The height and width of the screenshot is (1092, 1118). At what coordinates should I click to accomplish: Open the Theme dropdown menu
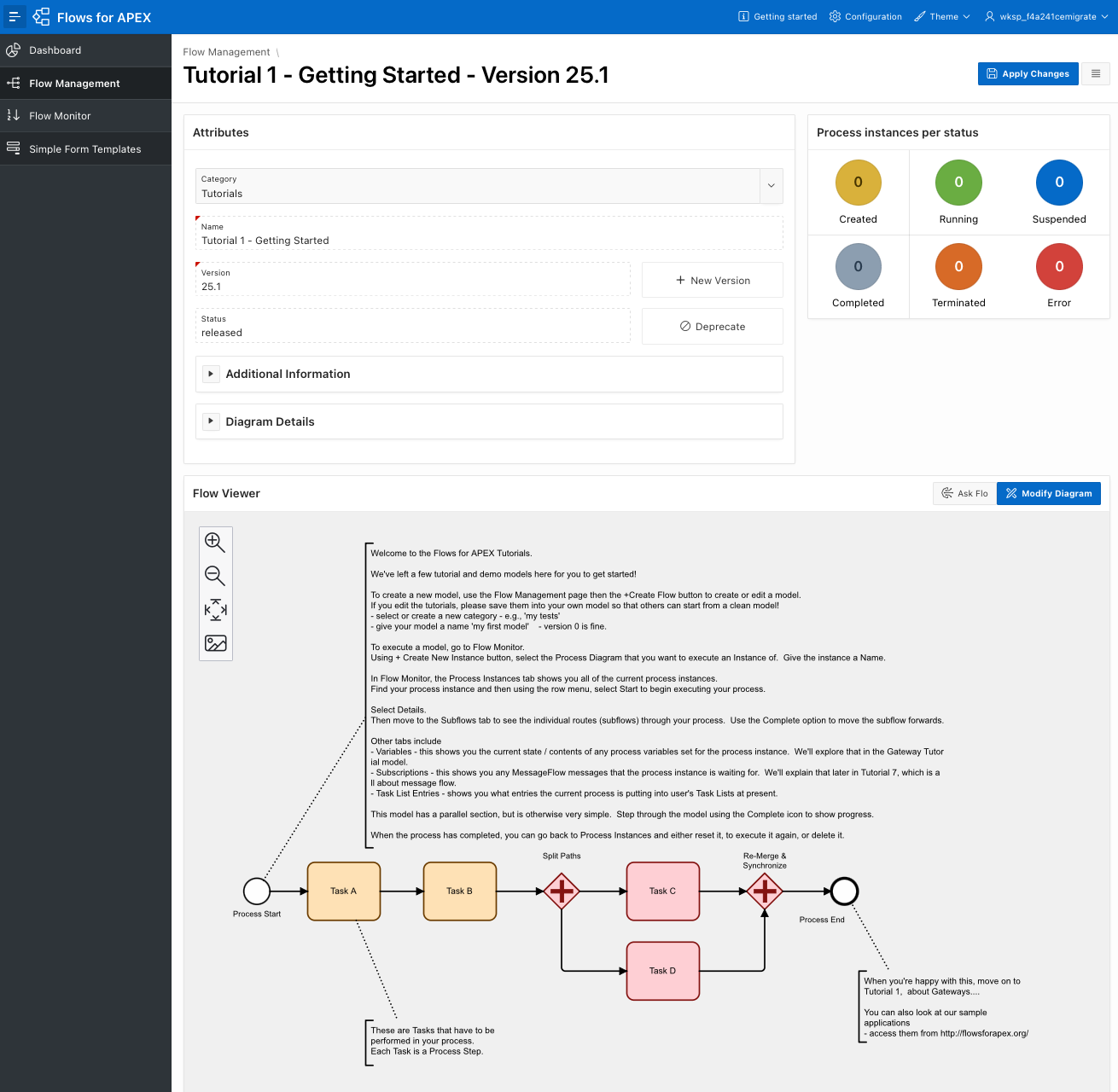pos(942,16)
